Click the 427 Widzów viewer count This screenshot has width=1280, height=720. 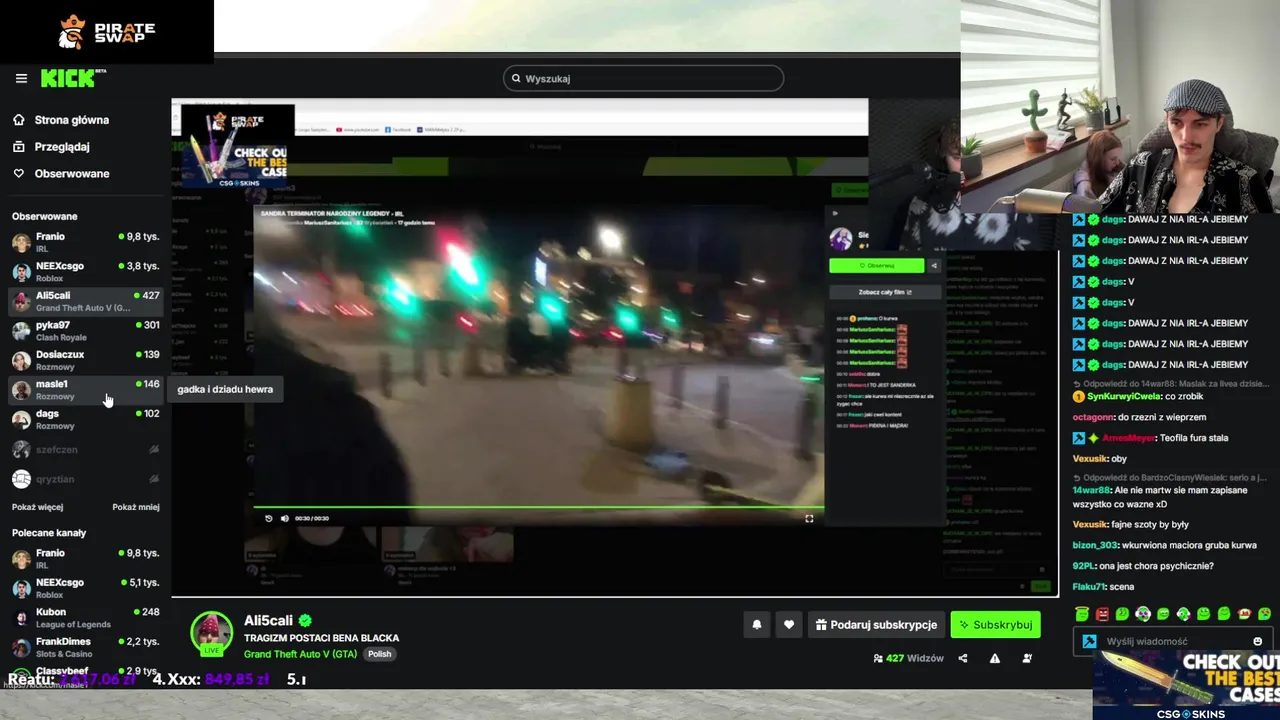[x=908, y=658]
